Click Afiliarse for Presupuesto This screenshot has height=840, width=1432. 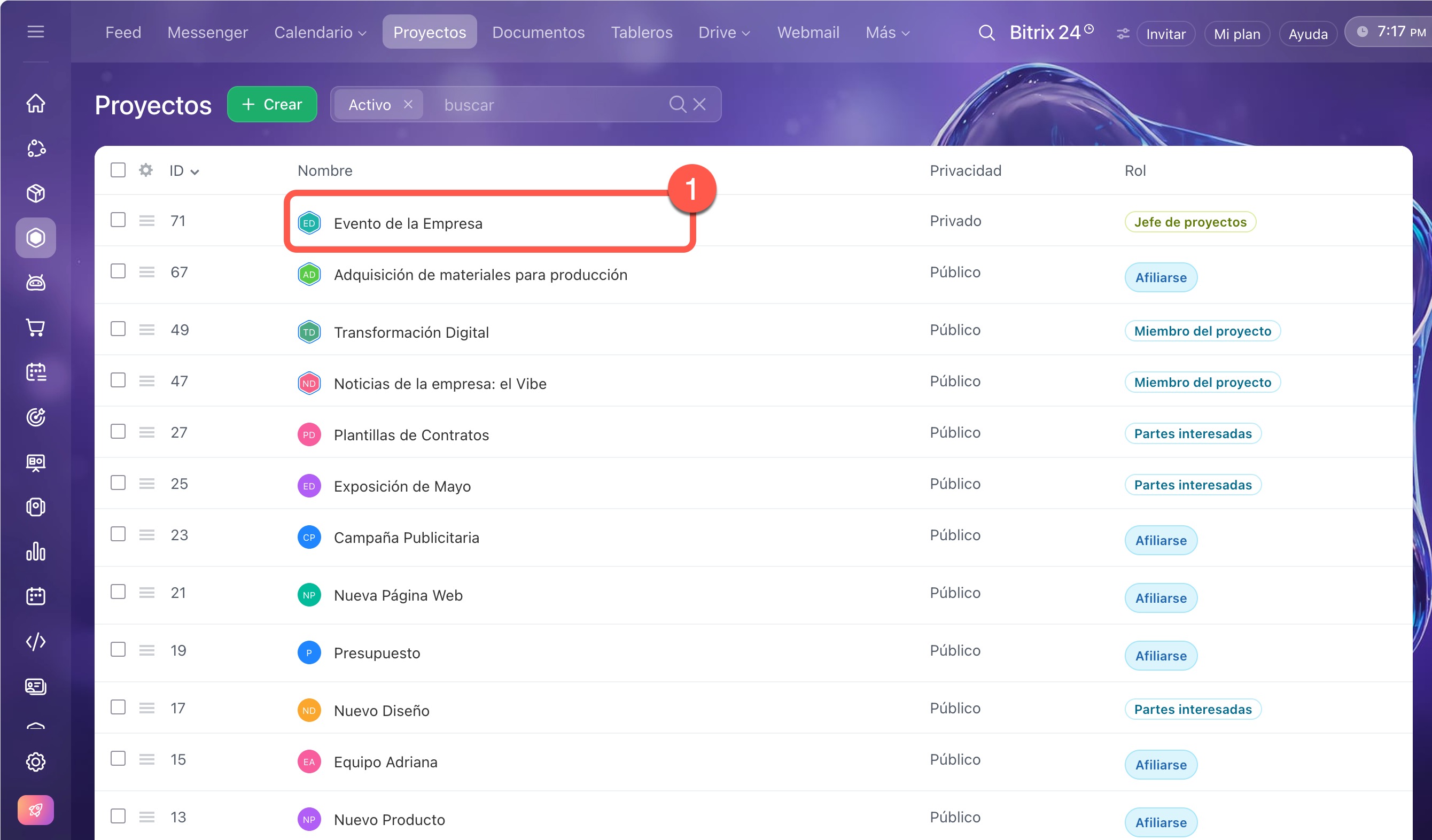(1161, 656)
